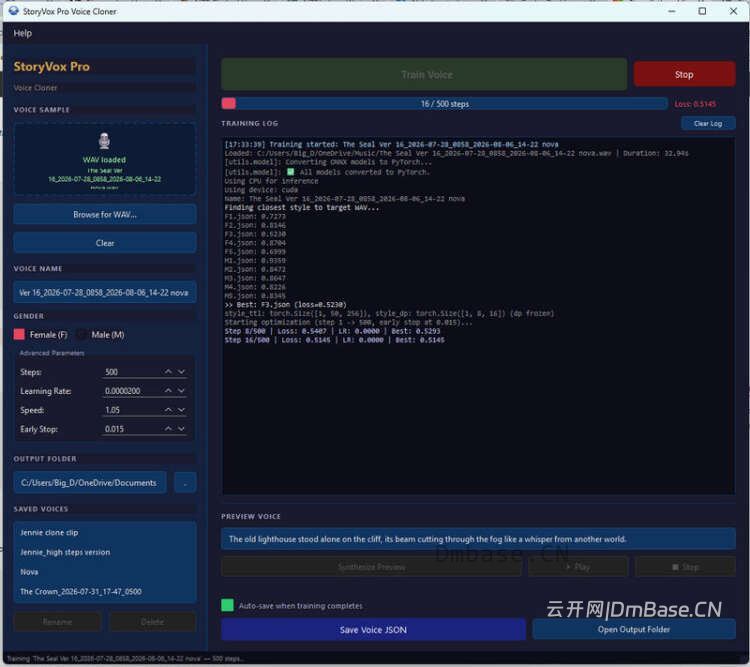Click the Advanced Parameters label

(52, 353)
